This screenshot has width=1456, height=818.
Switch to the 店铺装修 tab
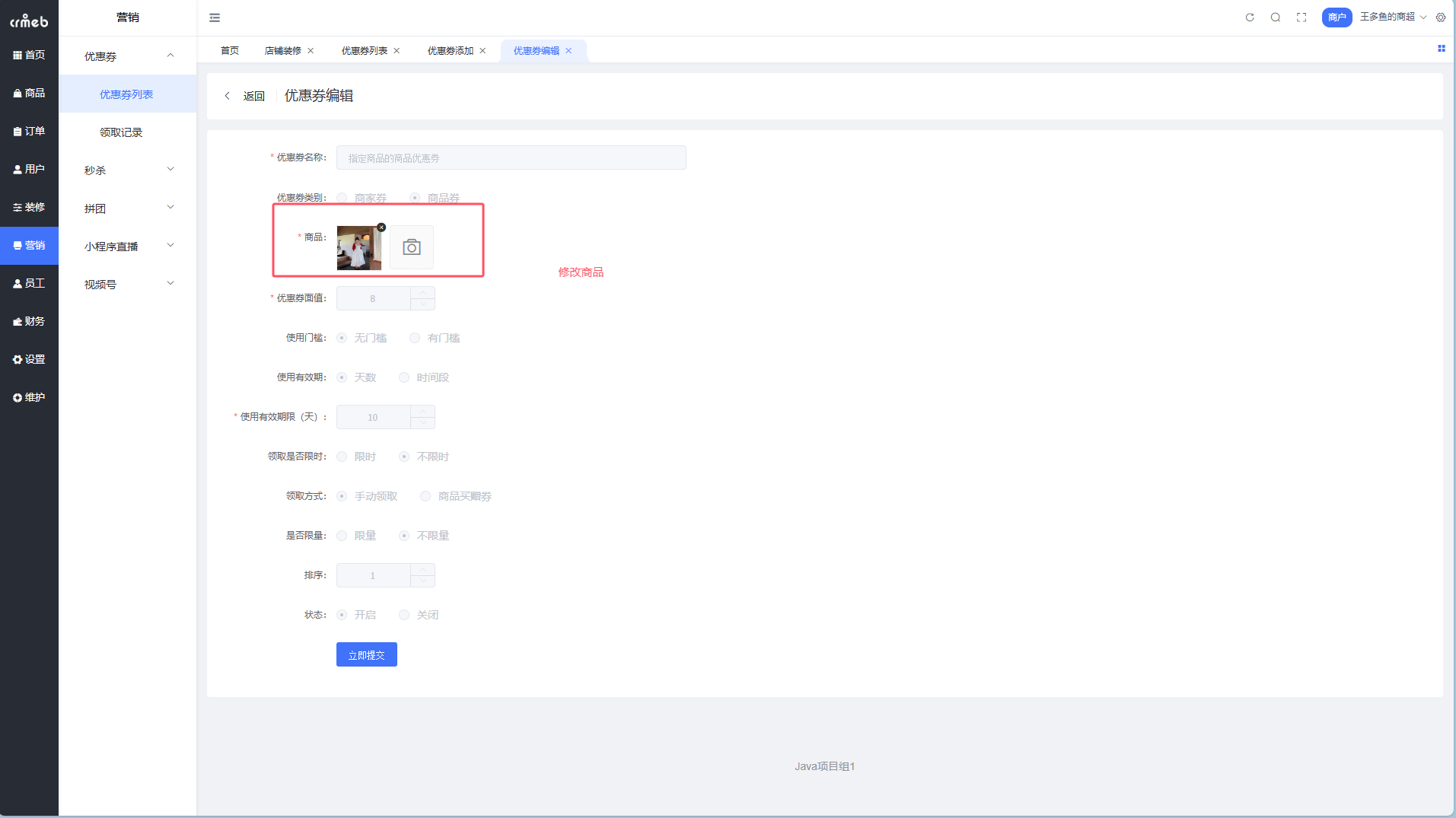tap(282, 51)
